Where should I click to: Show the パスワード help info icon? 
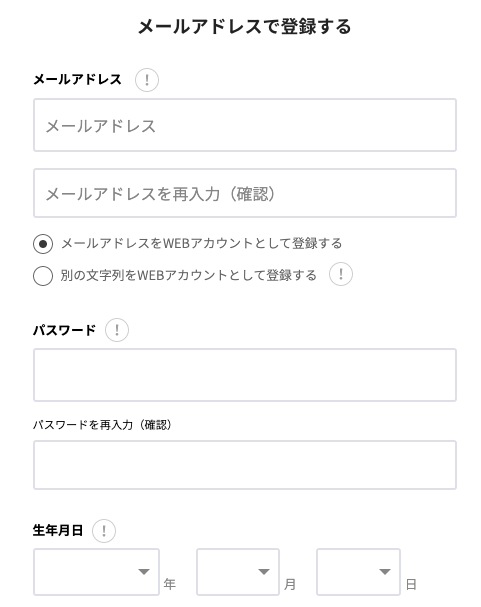117,330
